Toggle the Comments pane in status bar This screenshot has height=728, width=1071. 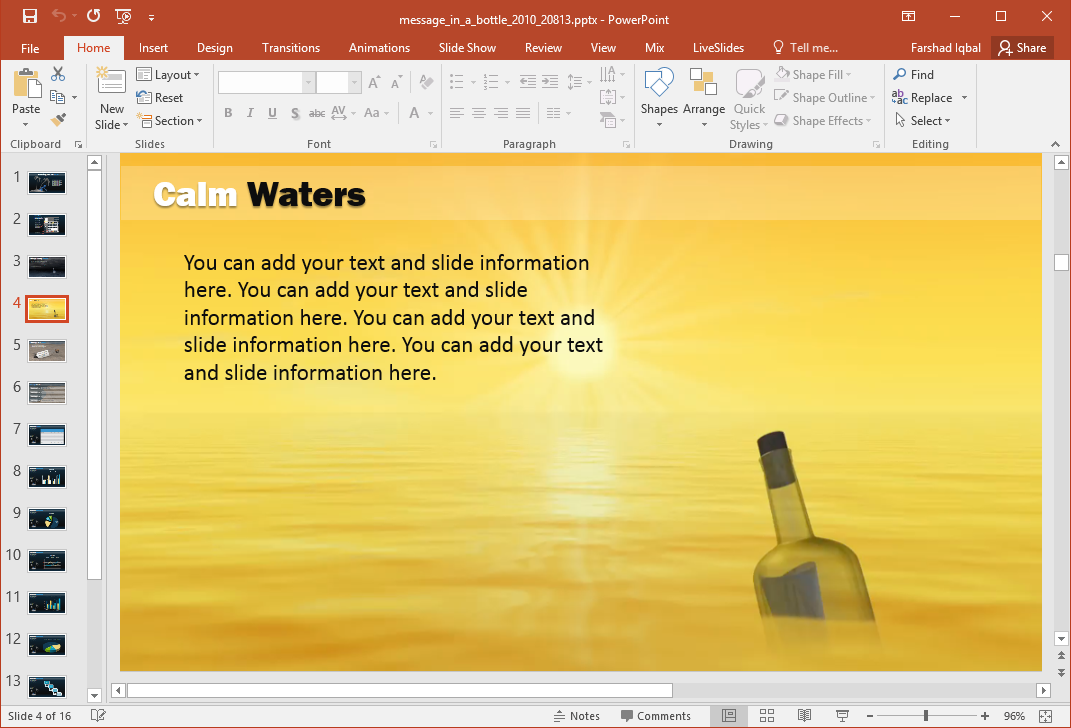pyautogui.click(x=655, y=716)
